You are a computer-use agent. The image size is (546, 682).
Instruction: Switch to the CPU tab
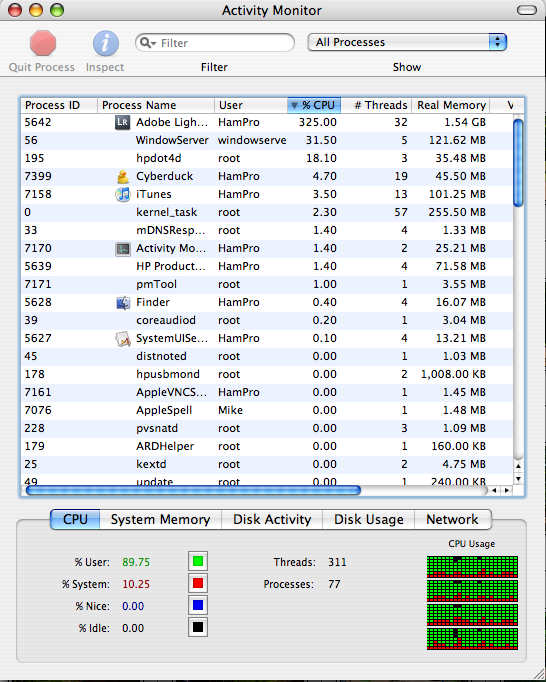pyautogui.click(x=75, y=519)
